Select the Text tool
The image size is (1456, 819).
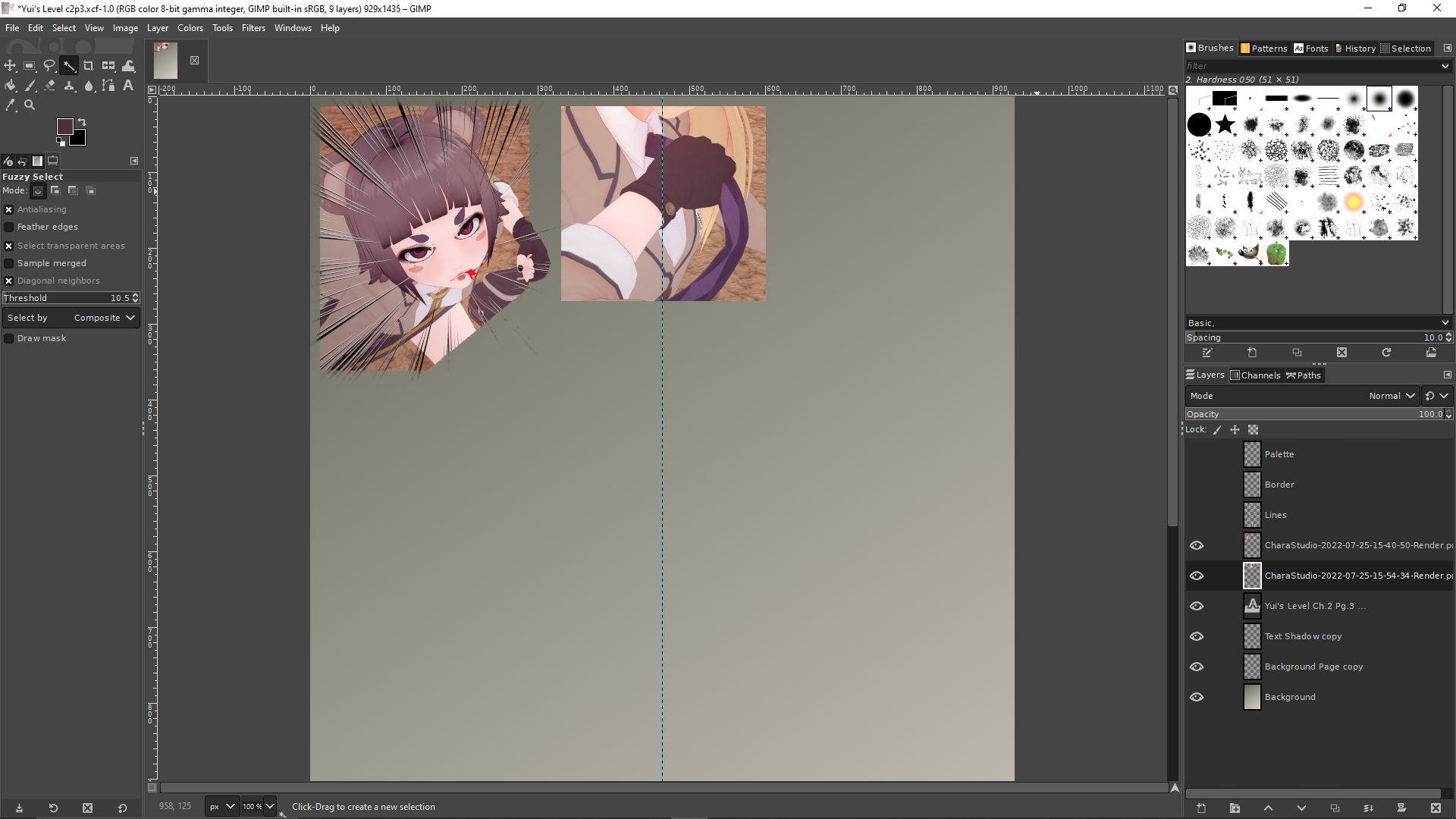click(128, 86)
